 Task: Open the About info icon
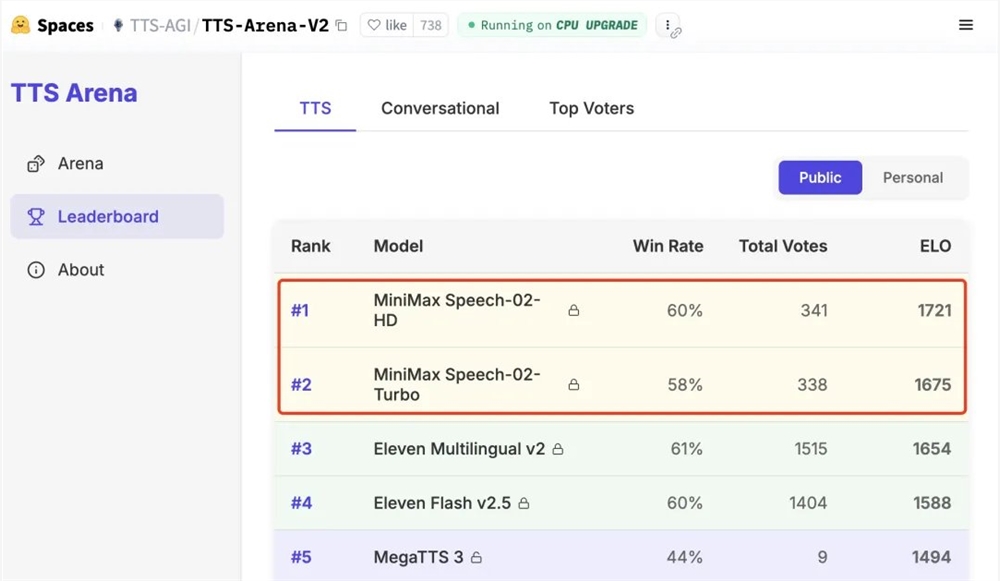tap(36, 270)
